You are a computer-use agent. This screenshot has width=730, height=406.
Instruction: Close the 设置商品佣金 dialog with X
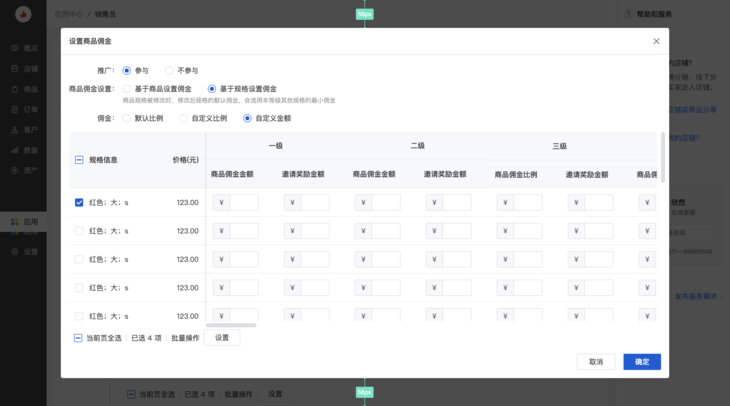656,41
